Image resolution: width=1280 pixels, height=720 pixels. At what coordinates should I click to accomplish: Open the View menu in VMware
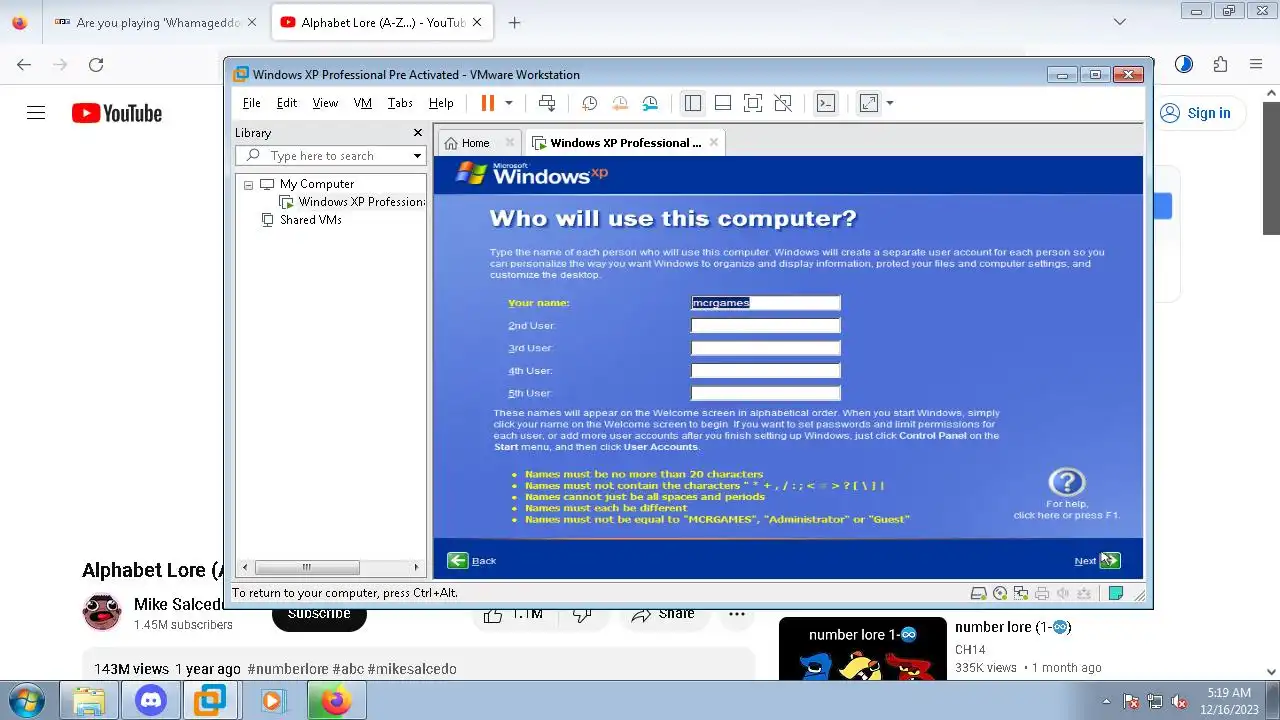click(x=325, y=103)
